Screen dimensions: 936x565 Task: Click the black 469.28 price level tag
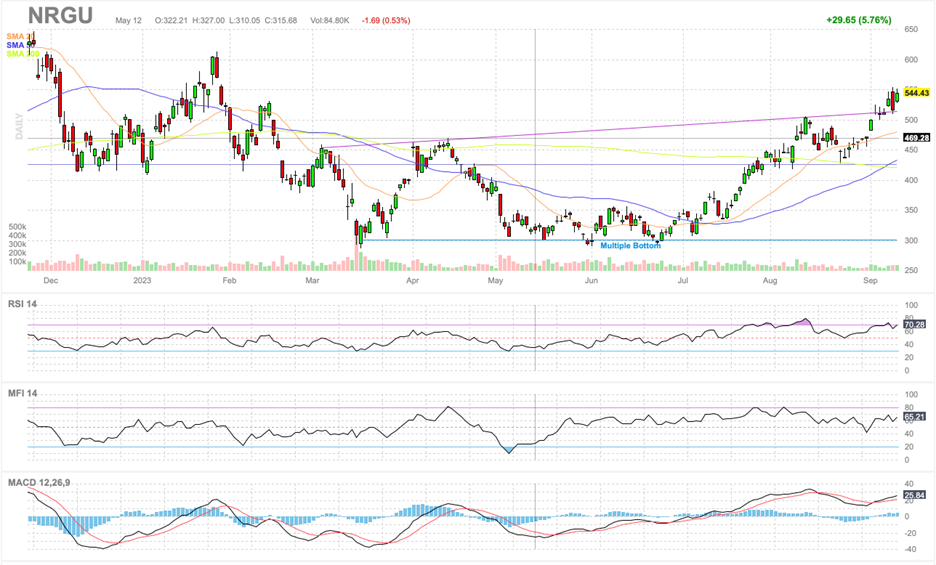916,137
